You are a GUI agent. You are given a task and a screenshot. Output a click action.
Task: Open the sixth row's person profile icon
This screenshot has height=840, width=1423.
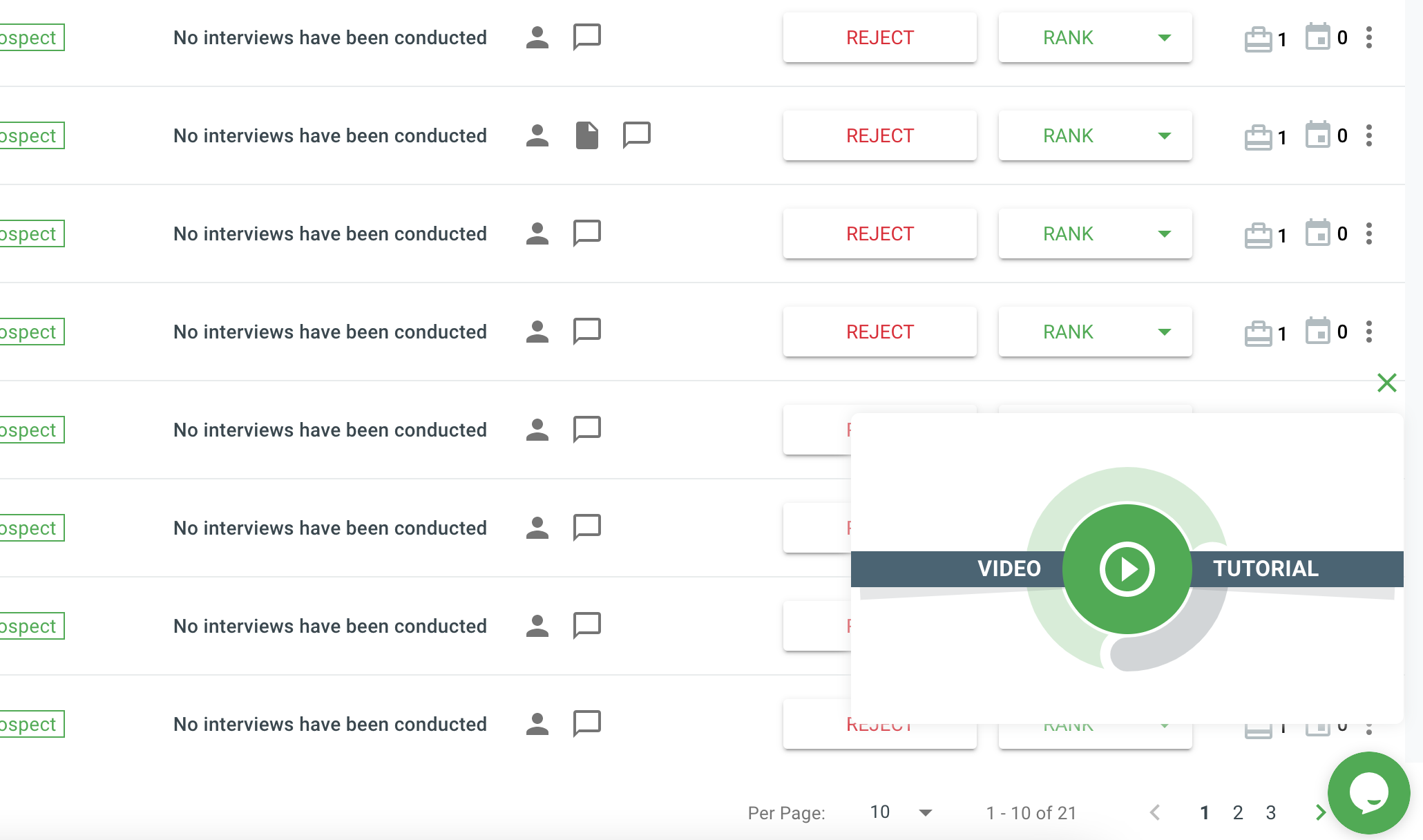pyautogui.click(x=537, y=528)
